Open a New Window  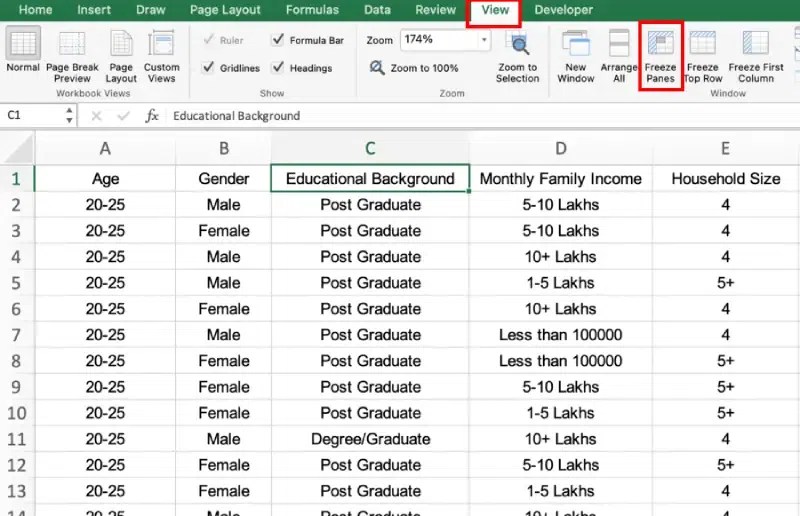pyautogui.click(x=576, y=56)
